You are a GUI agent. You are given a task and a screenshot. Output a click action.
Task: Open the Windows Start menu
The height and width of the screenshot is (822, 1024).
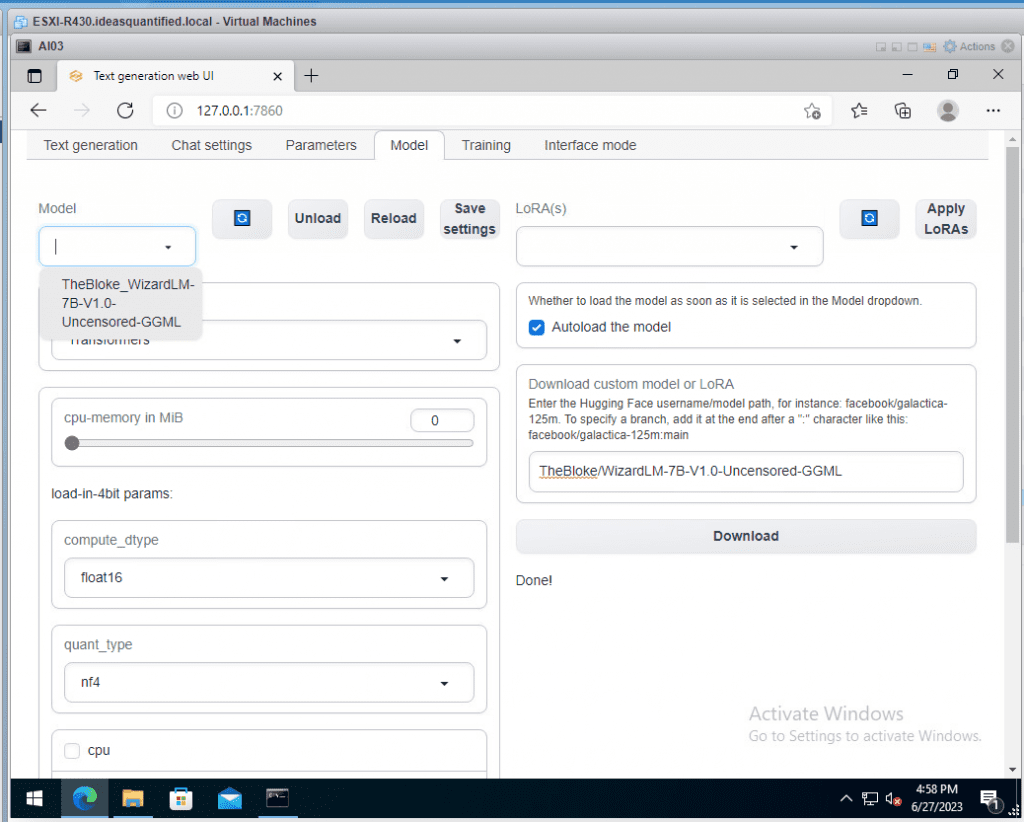click(x=35, y=798)
